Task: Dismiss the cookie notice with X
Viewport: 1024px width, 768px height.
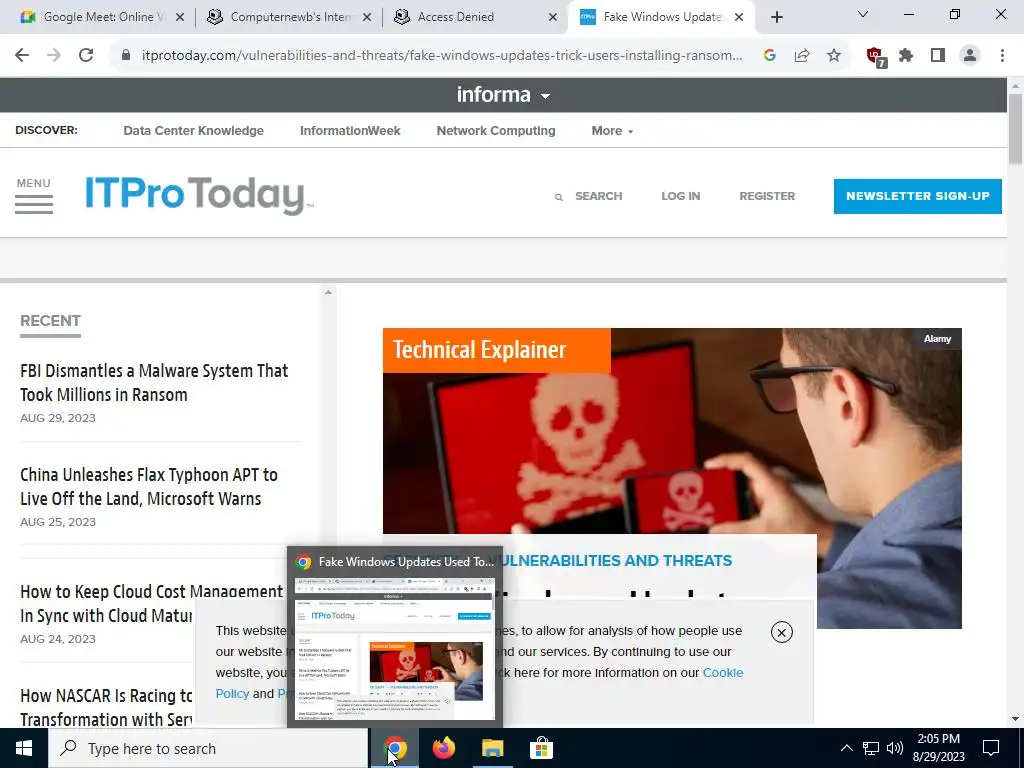Action: pyautogui.click(x=782, y=632)
